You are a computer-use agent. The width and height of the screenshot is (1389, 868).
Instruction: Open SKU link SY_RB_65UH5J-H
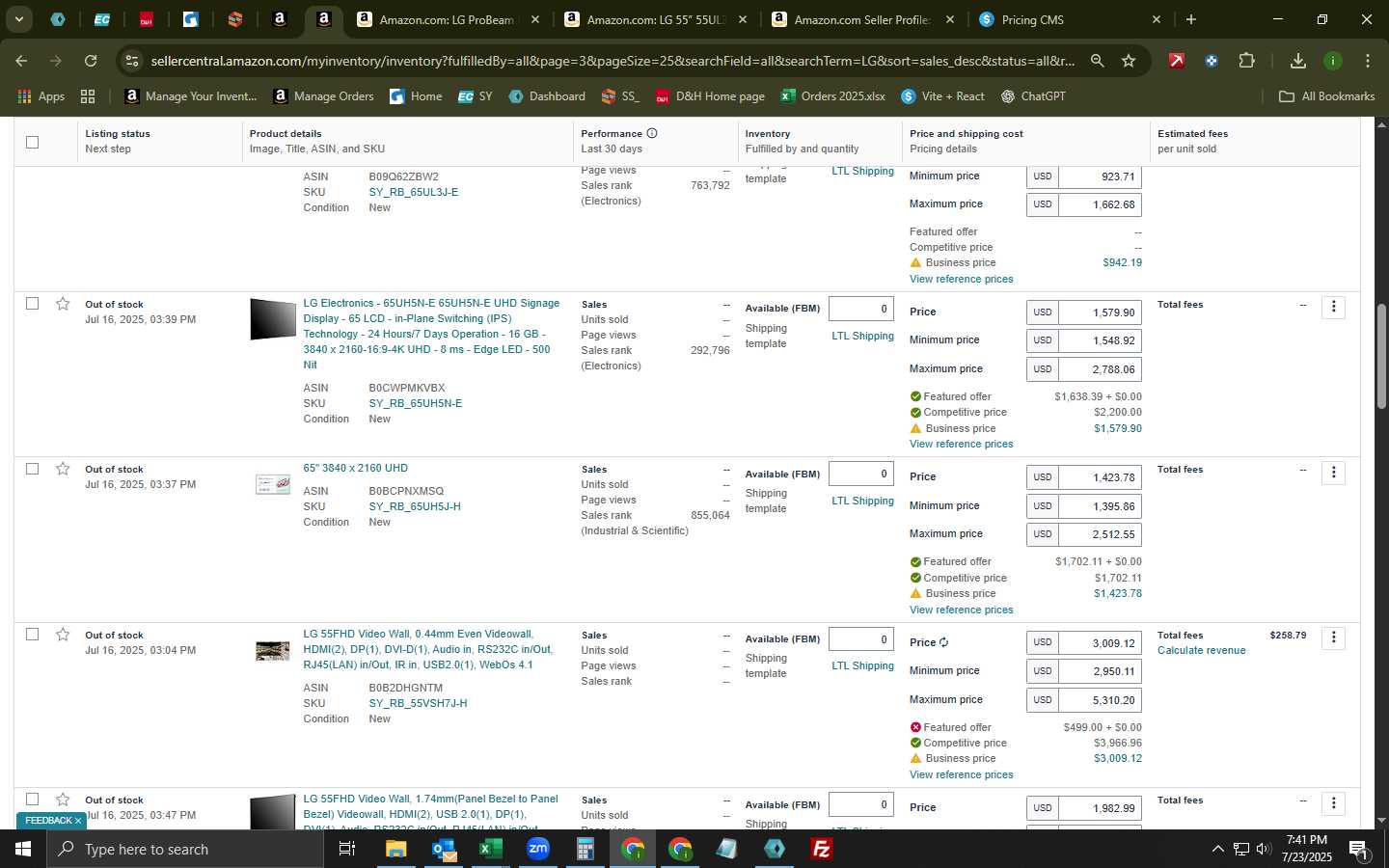tap(415, 506)
